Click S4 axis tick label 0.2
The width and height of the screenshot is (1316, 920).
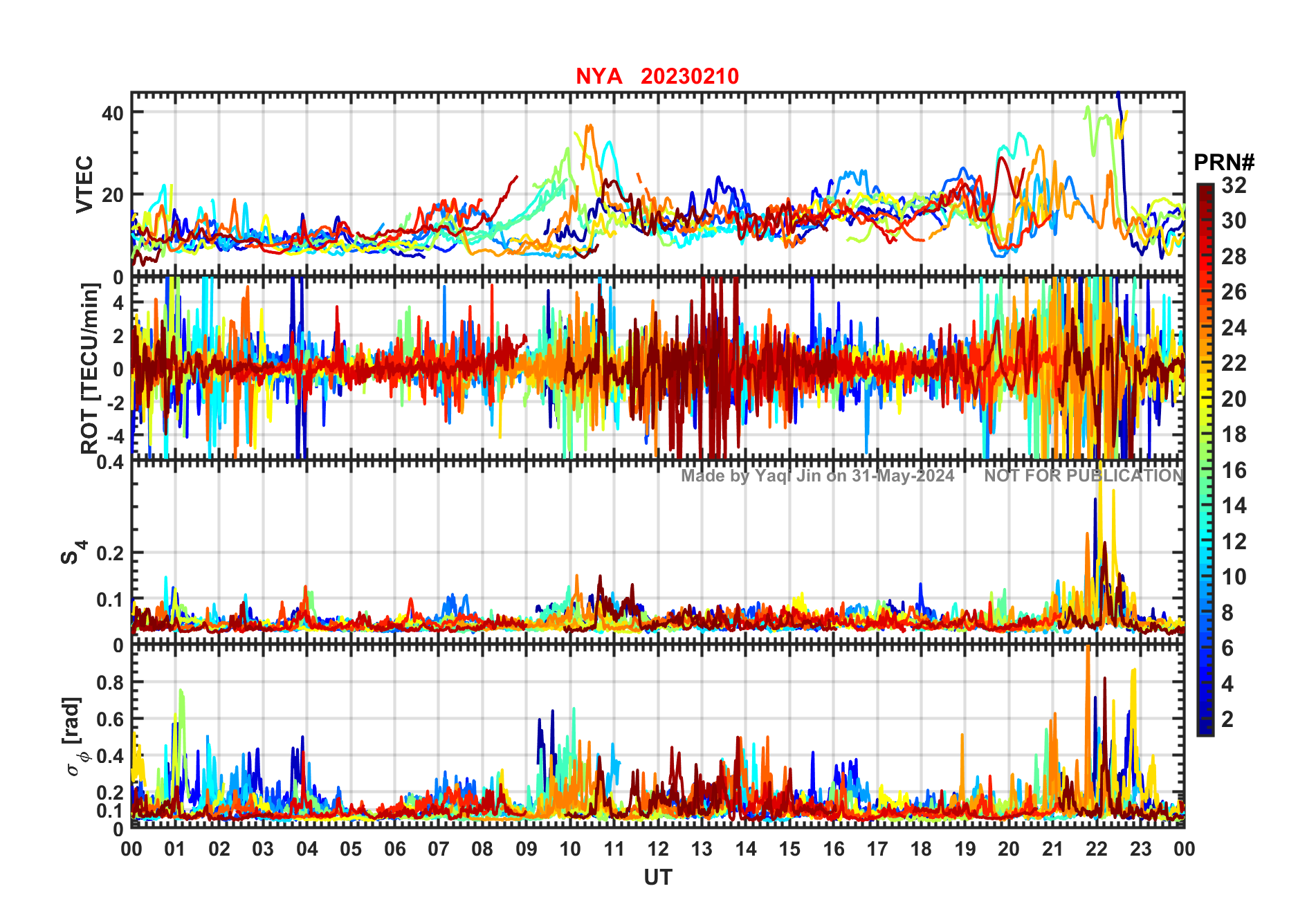coord(110,553)
